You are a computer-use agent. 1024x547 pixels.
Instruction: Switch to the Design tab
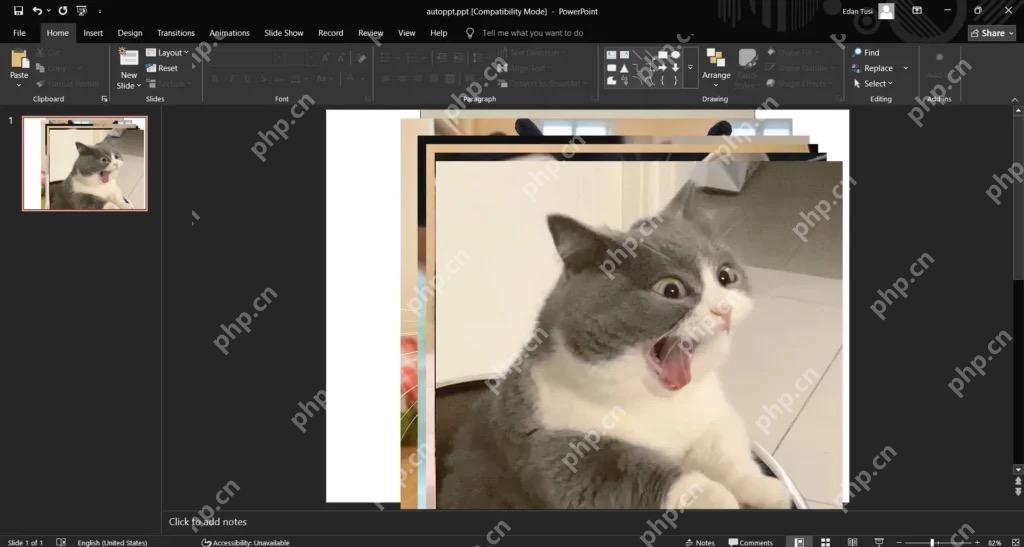pyautogui.click(x=130, y=33)
